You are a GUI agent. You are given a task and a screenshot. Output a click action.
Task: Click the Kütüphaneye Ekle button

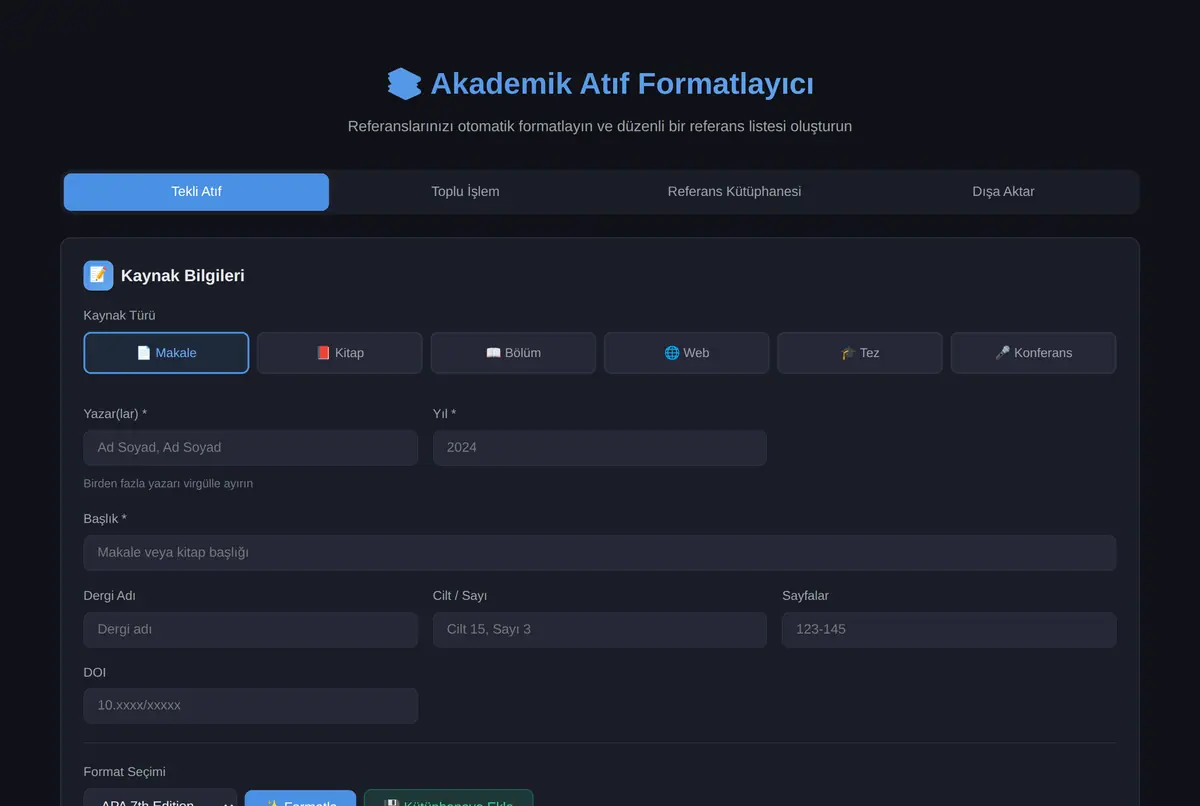449,799
